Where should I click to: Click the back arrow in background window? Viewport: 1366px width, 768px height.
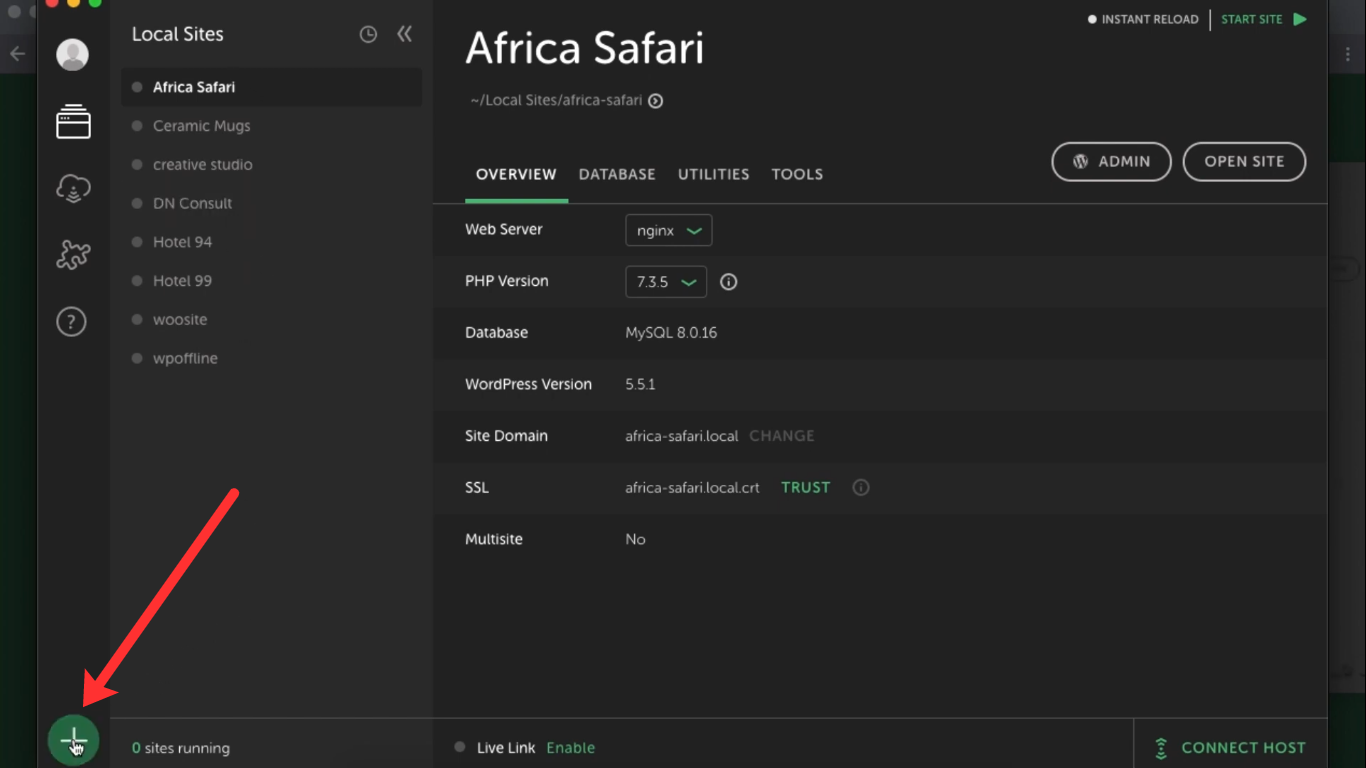point(18,54)
